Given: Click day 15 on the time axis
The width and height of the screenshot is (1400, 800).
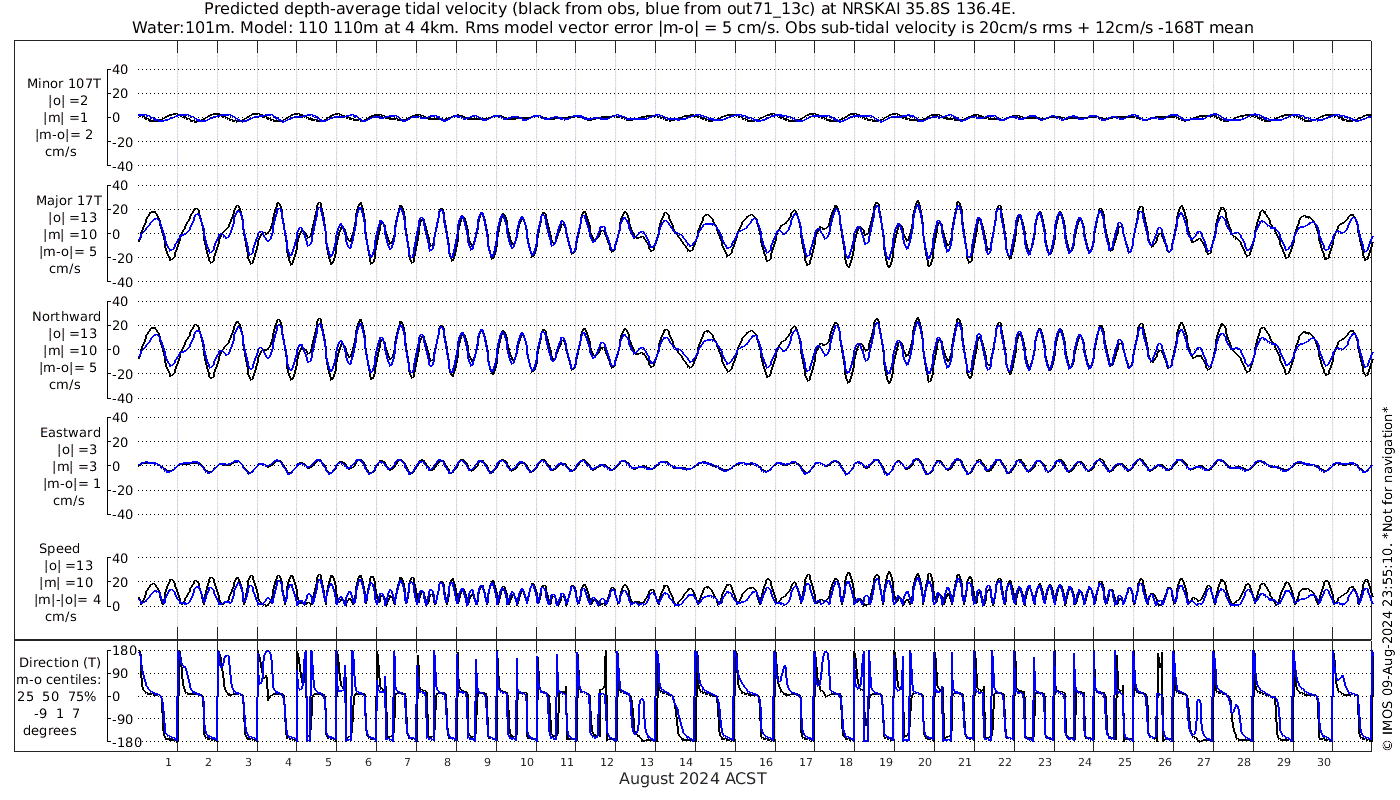Looking at the screenshot, I should pos(726,761).
